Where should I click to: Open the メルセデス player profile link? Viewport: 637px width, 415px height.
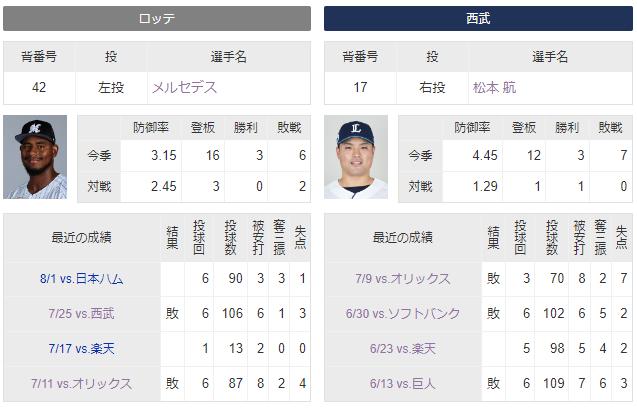coord(184,87)
